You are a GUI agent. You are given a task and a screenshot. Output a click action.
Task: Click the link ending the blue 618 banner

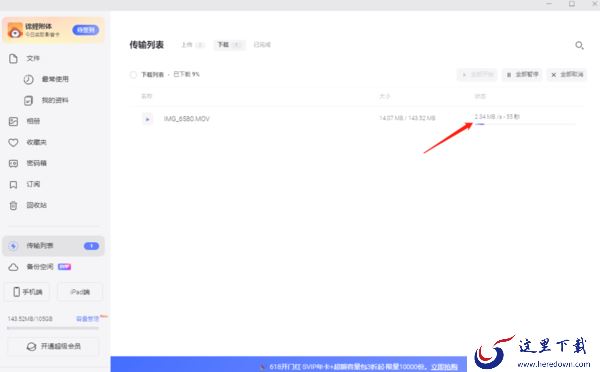(x=444, y=367)
